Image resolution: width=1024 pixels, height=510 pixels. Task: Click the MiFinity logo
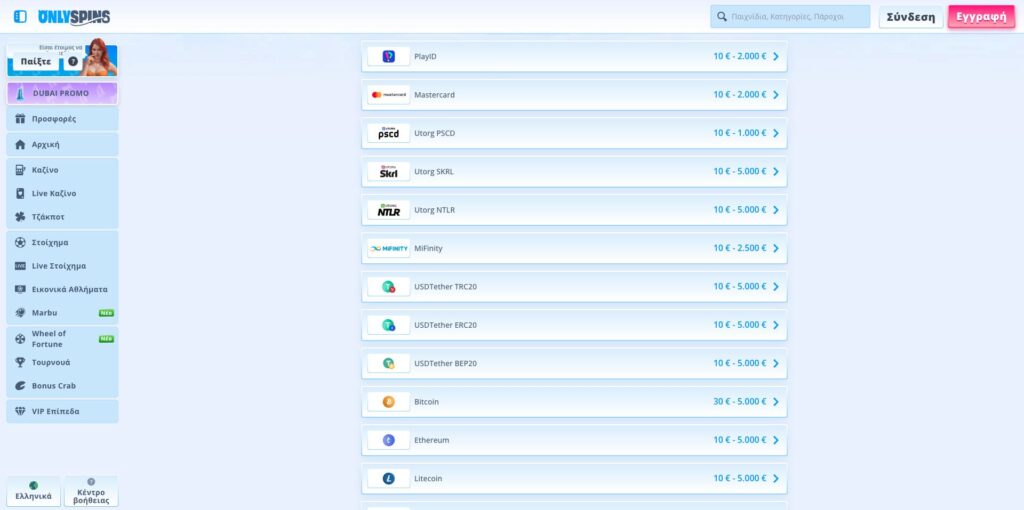pyautogui.click(x=388, y=249)
